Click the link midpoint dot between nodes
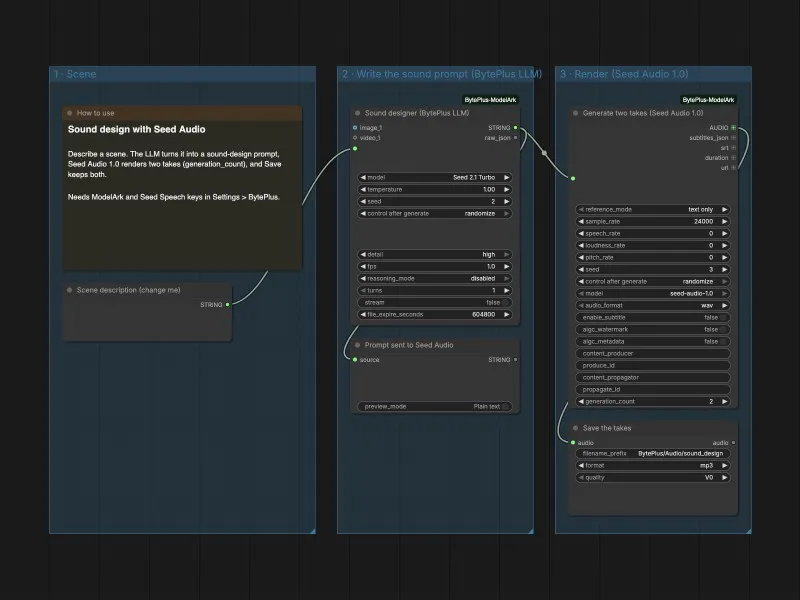Image resolution: width=800 pixels, height=600 pixels. pyautogui.click(x=544, y=153)
